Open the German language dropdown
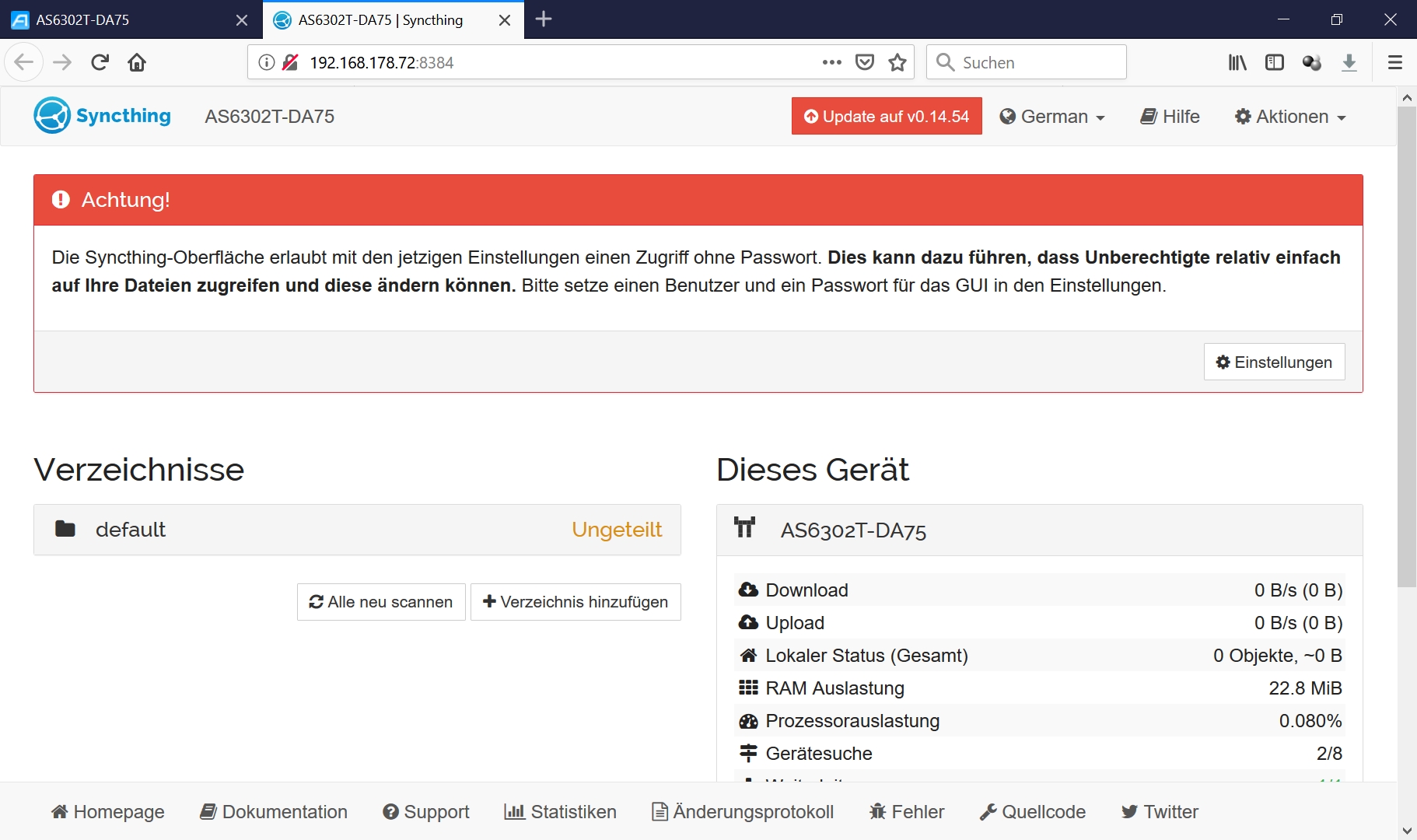The image size is (1417, 840). pyautogui.click(x=1052, y=117)
